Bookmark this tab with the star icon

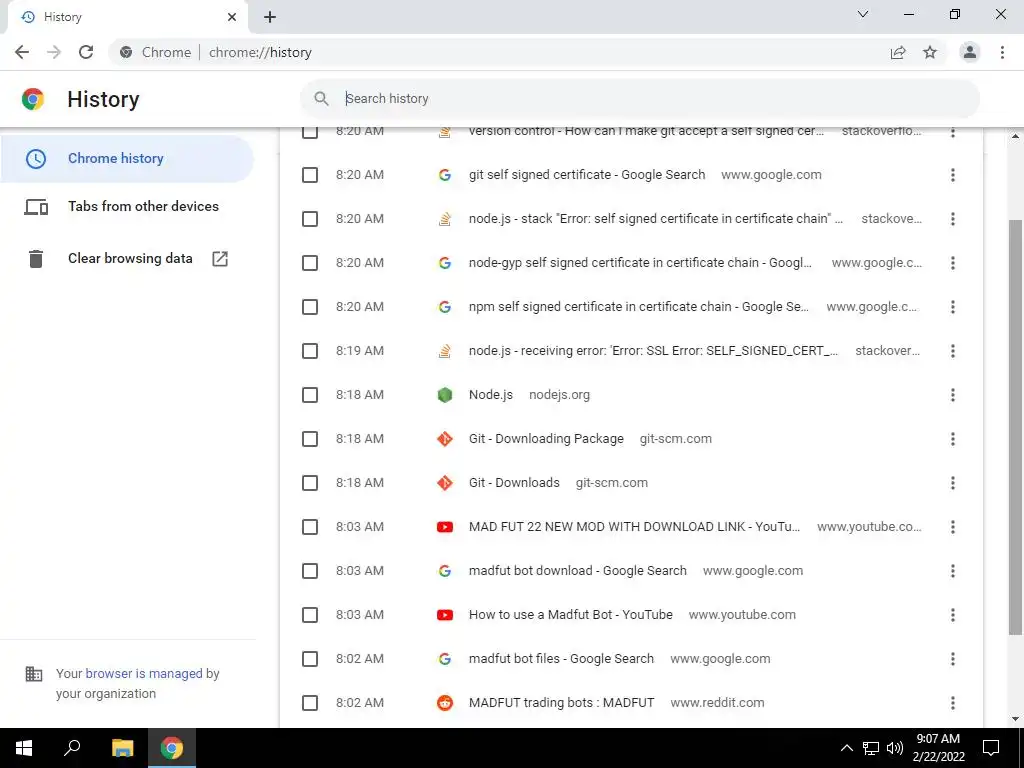(x=930, y=52)
